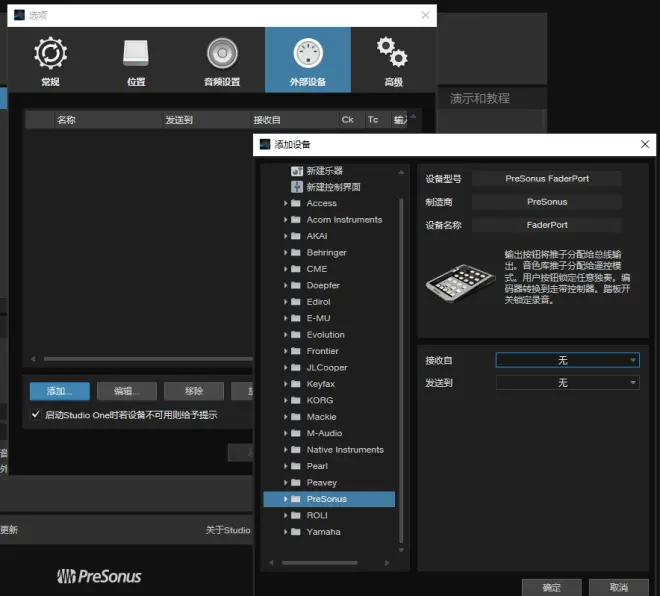The image size is (660, 596).
Task: Click the 发送到 column header
Action: point(207,120)
